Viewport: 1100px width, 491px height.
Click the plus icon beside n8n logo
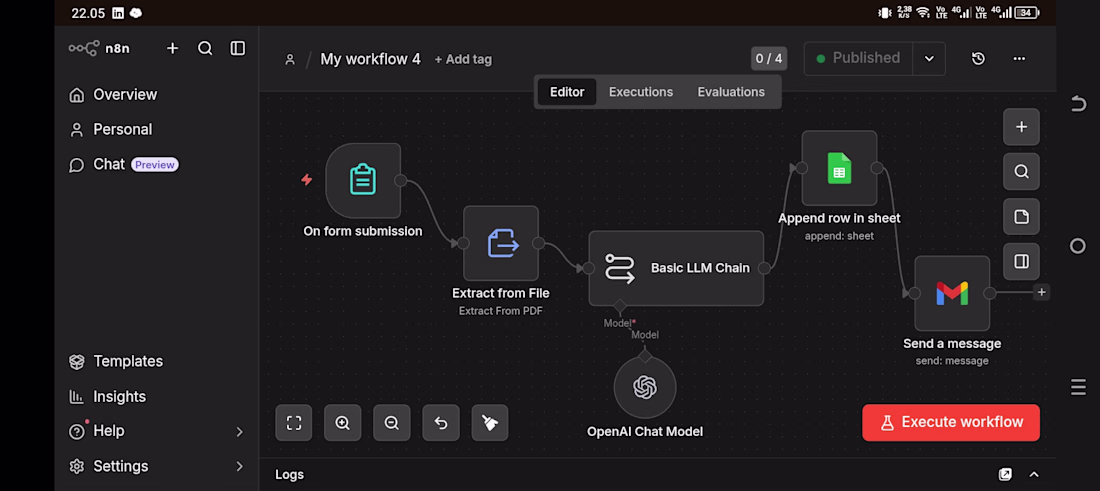pyautogui.click(x=173, y=48)
